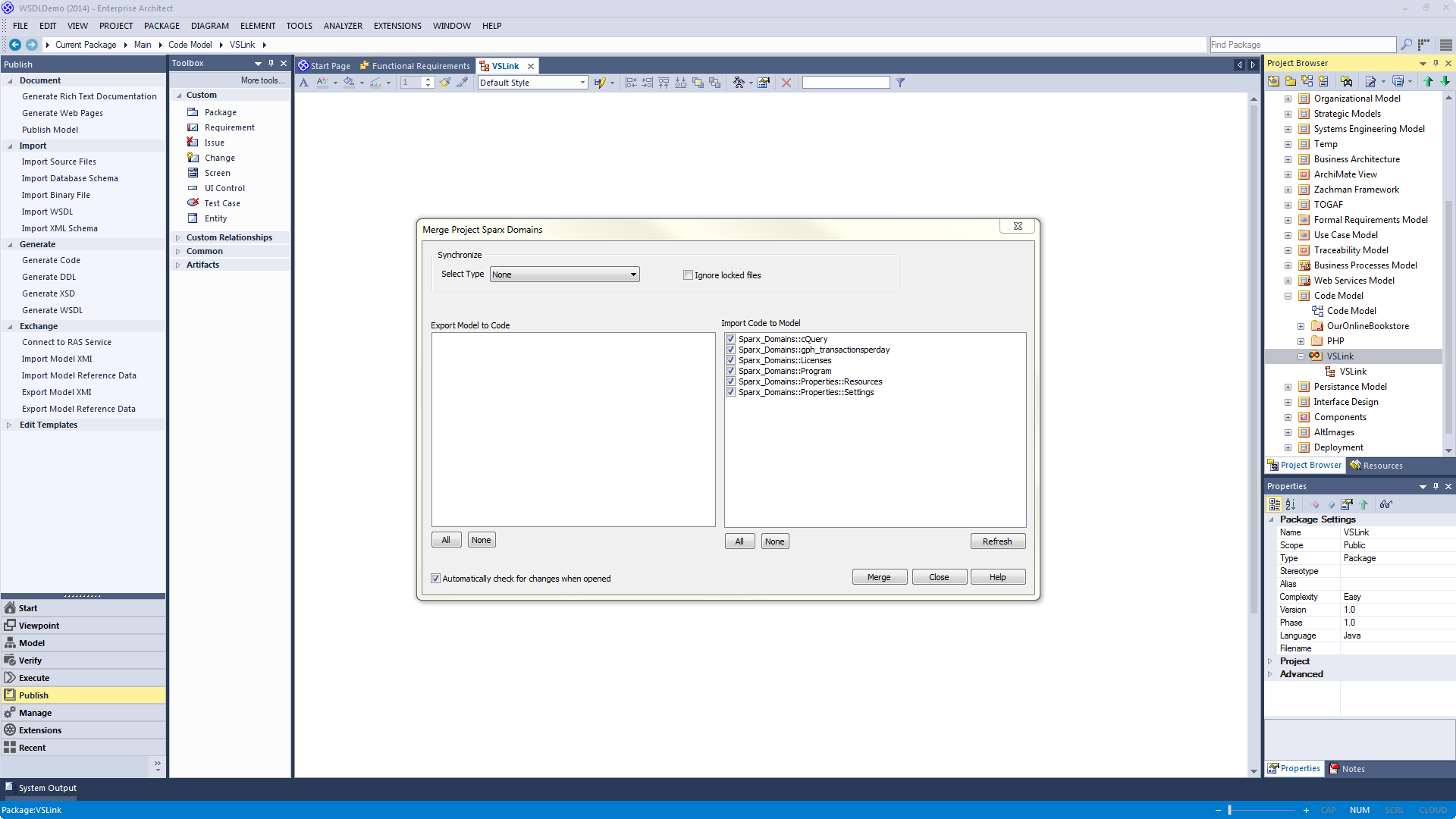The height and width of the screenshot is (819, 1456).
Task: Uncheck Sparx_Domains::Licenses checkbox
Action: click(x=731, y=360)
